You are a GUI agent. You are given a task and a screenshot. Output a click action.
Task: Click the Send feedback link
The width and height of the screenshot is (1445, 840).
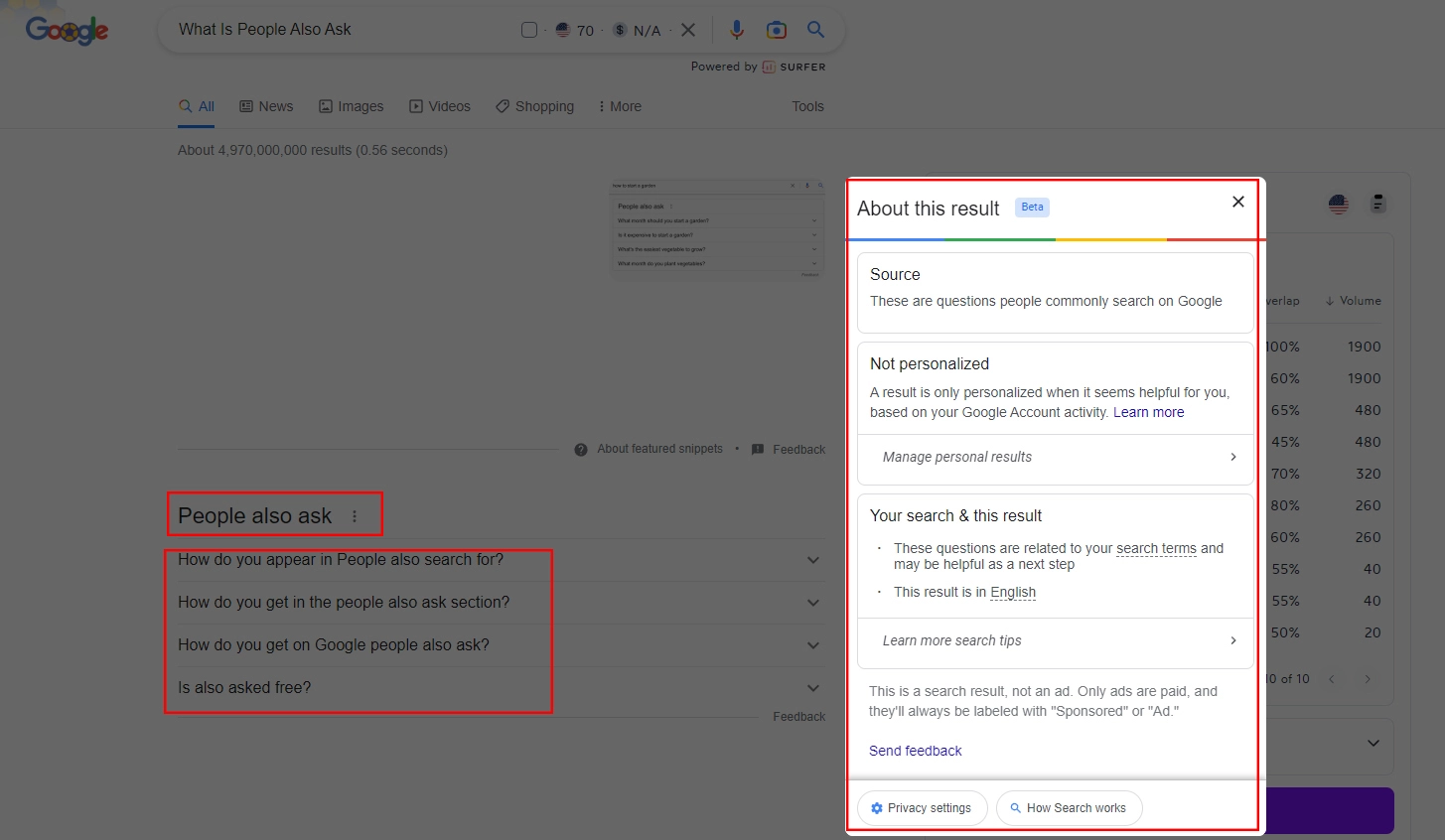[x=915, y=751]
